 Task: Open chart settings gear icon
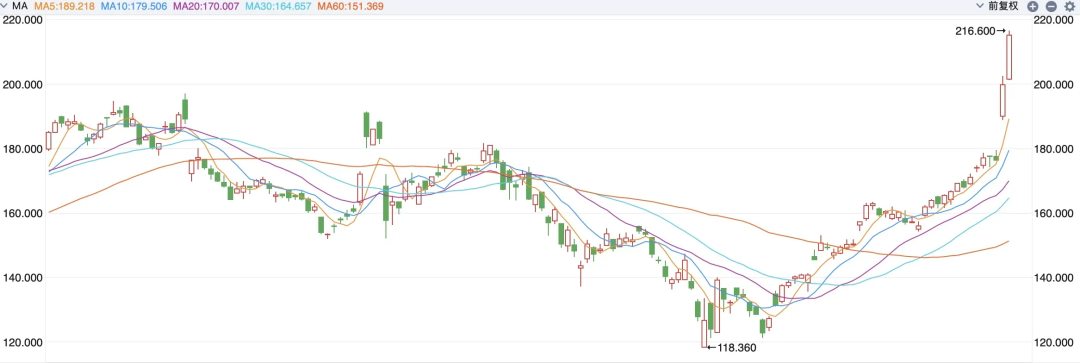point(1070,6)
